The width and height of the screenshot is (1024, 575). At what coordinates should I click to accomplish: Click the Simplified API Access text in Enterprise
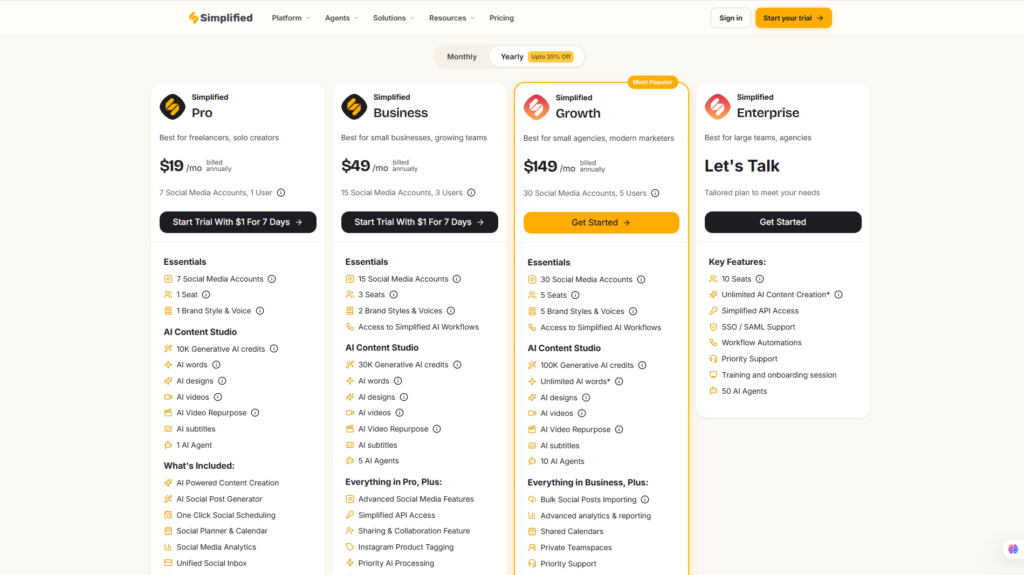click(x=760, y=311)
